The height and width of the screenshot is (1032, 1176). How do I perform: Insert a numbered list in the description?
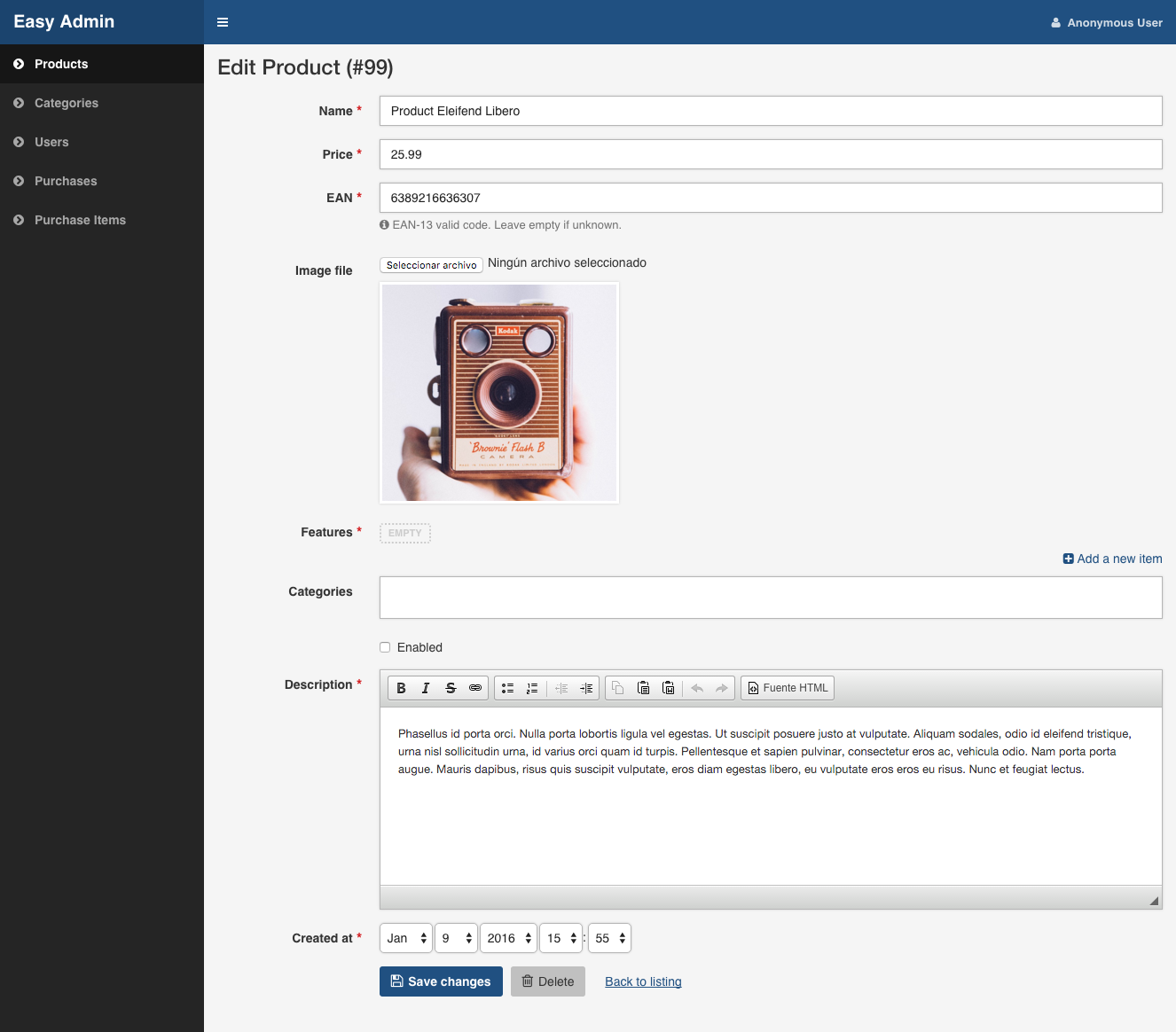pos(532,688)
